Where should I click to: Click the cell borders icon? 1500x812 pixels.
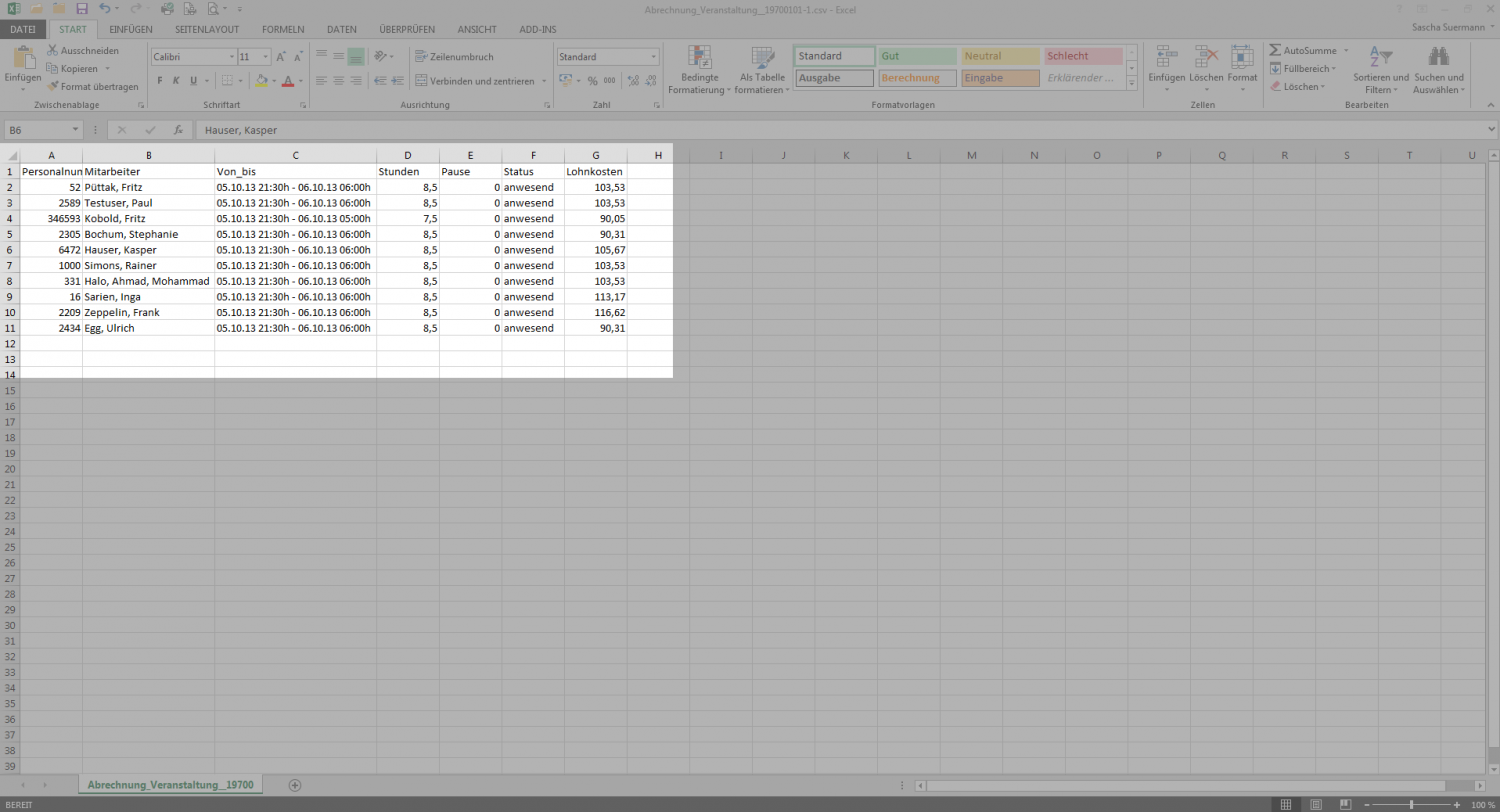pos(227,81)
